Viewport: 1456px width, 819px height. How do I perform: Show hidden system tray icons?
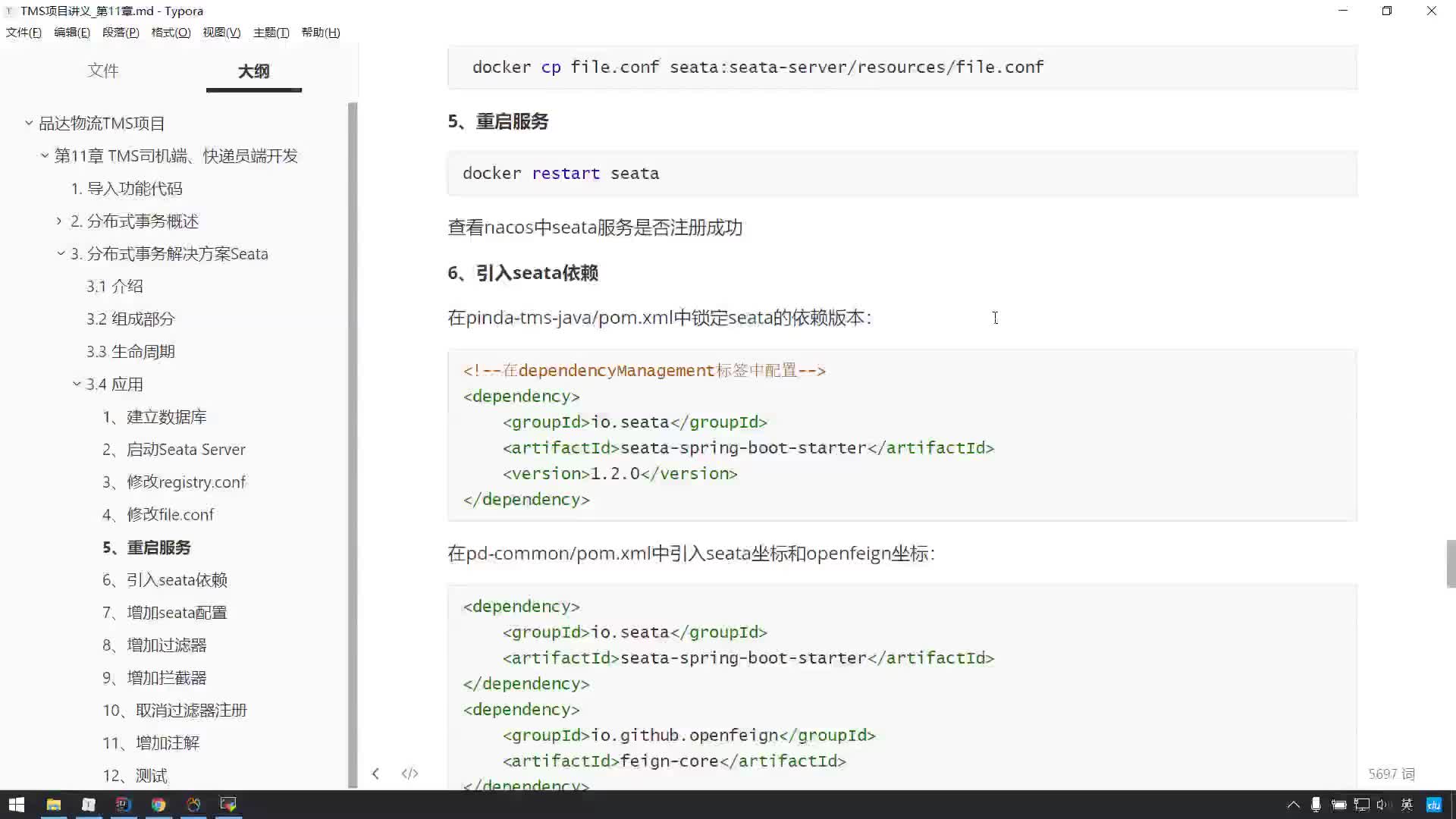[x=1293, y=805]
